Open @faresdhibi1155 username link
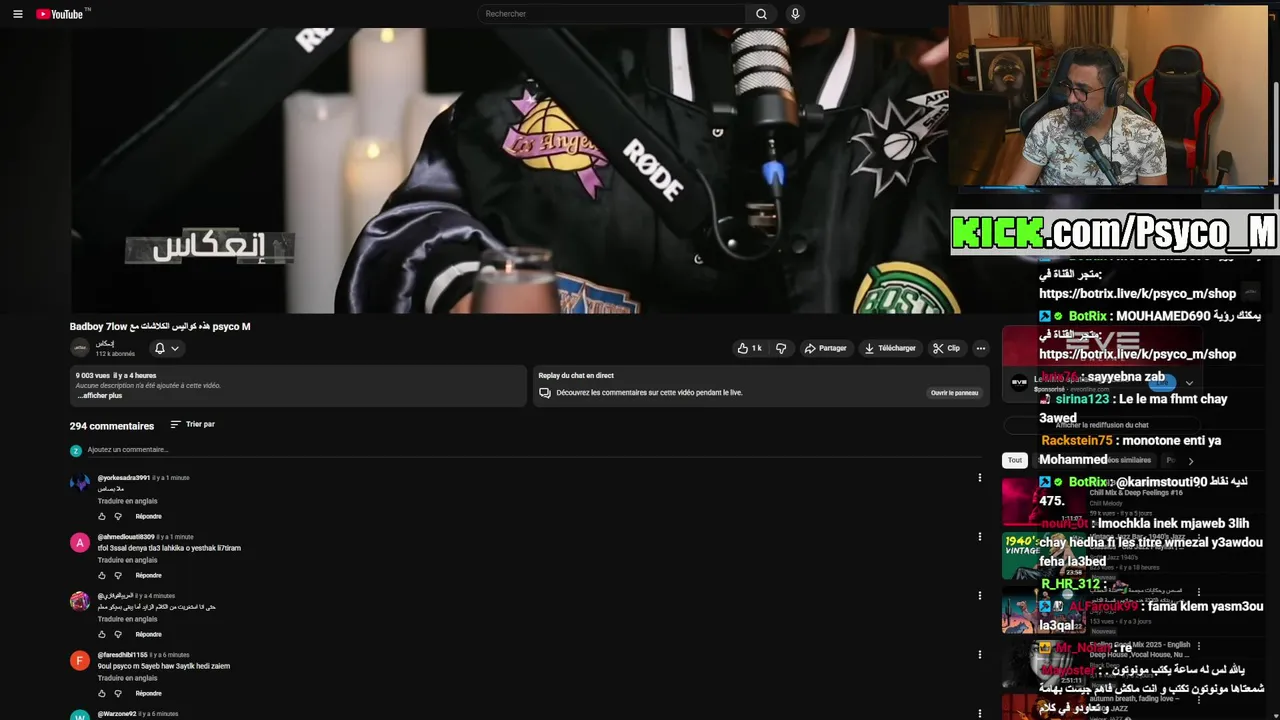The height and width of the screenshot is (720, 1280). click(122, 655)
